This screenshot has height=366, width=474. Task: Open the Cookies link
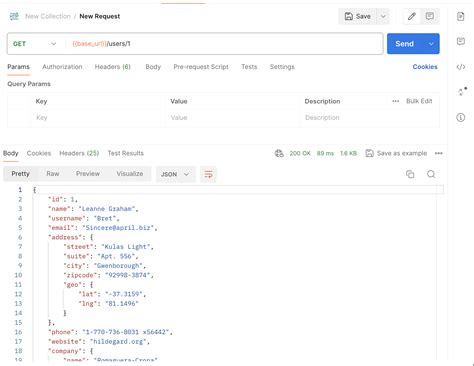(x=425, y=67)
